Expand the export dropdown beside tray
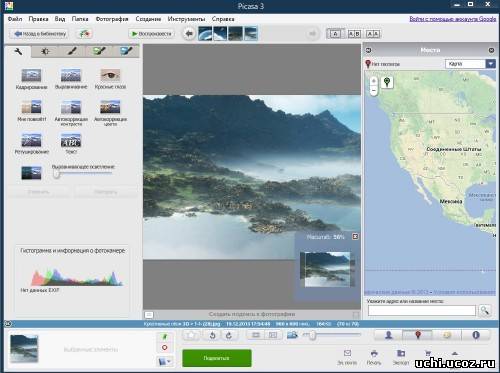This screenshot has height=373, width=500. pos(165,361)
